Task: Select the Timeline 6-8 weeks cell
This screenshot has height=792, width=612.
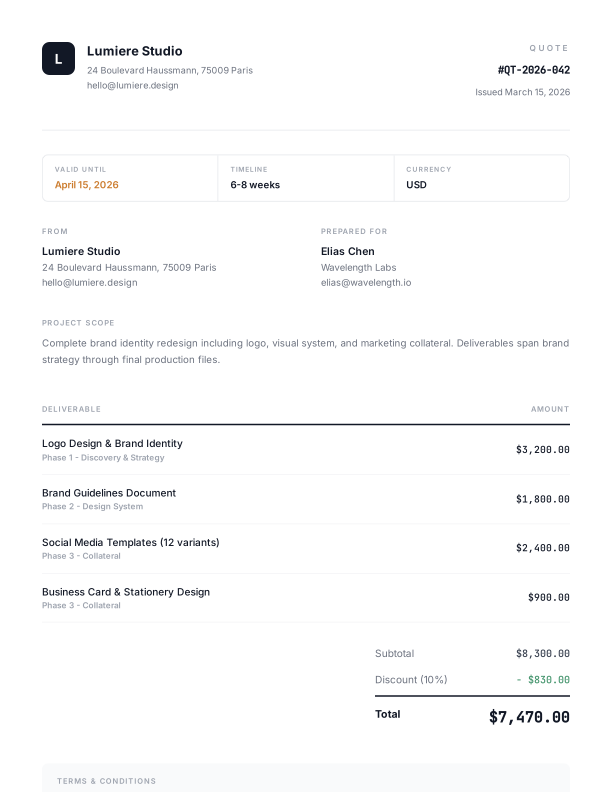Action: click(x=255, y=185)
